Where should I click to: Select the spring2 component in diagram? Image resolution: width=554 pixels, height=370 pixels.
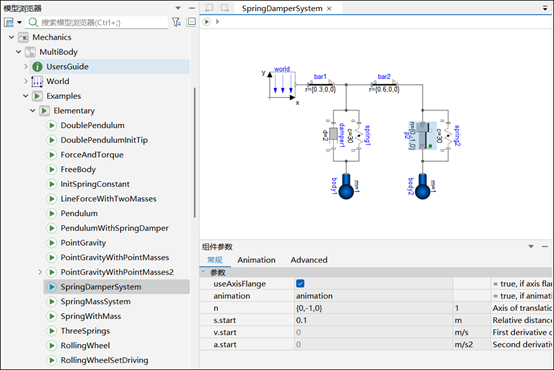click(448, 136)
